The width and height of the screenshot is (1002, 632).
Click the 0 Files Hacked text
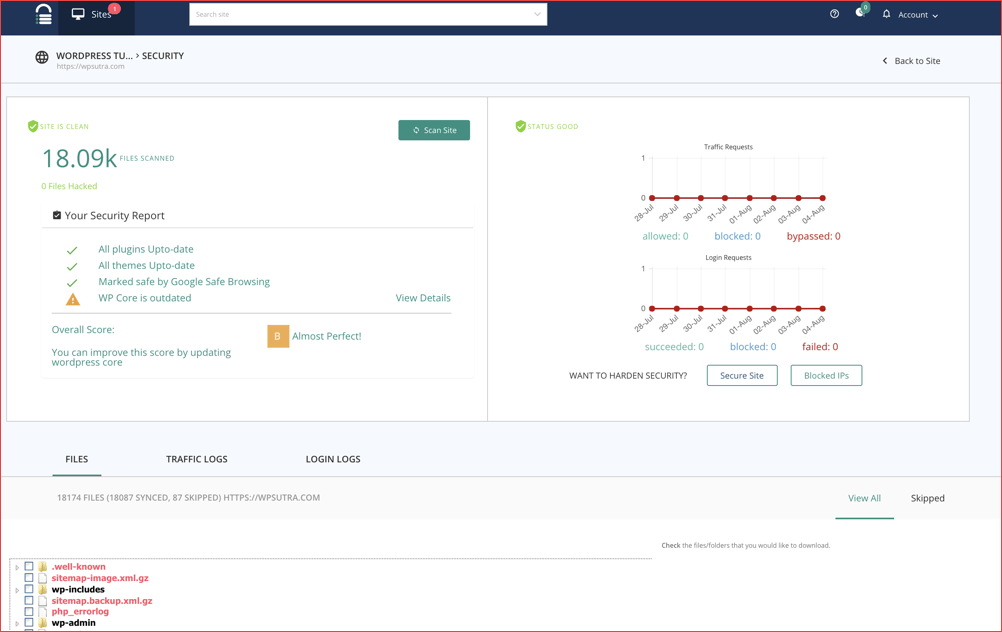point(69,186)
